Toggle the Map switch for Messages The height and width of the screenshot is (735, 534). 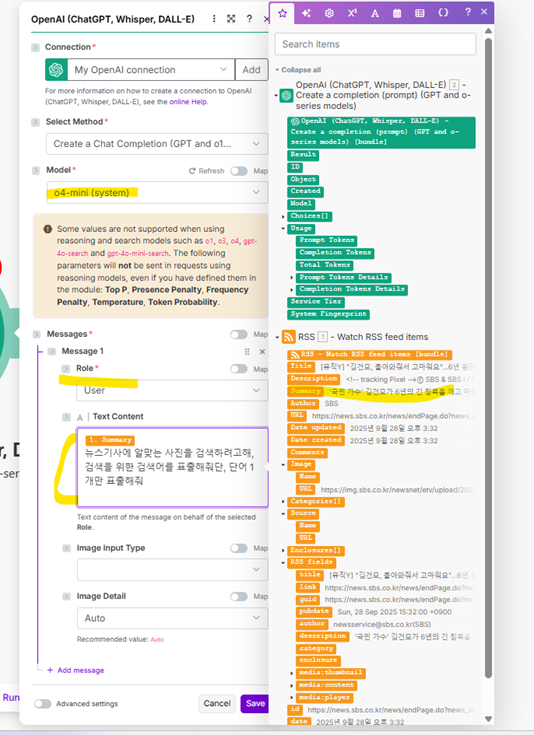(x=239, y=334)
